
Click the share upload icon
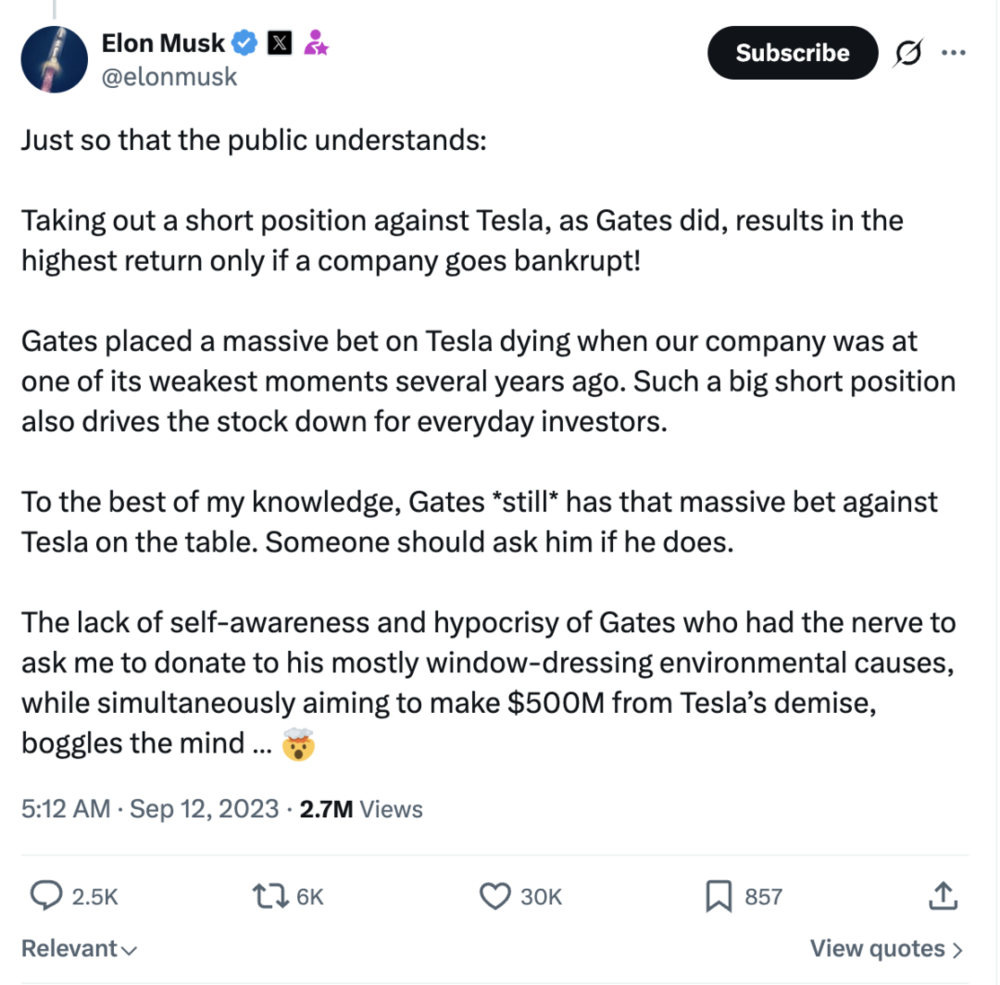pos(942,896)
